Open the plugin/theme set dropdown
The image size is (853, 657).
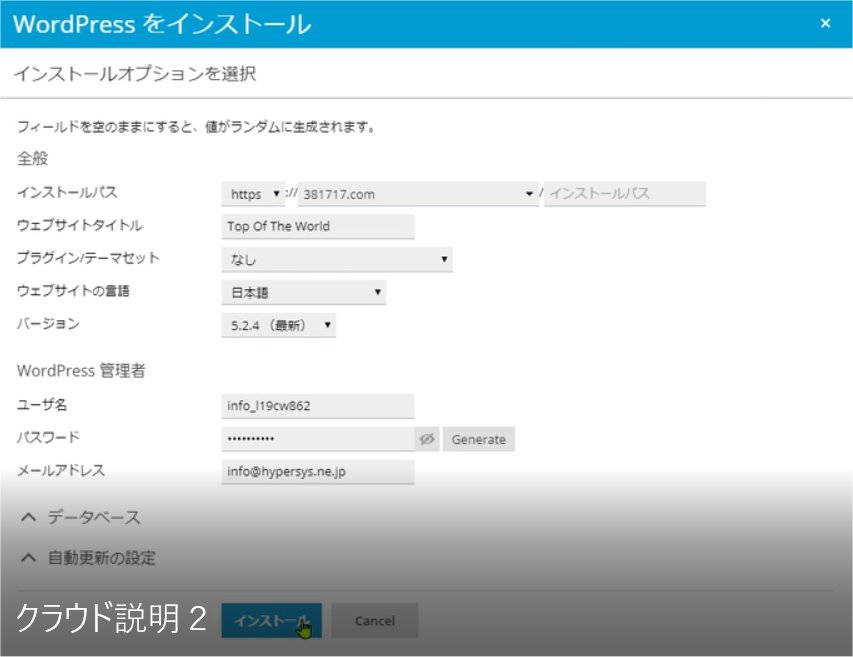pyautogui.click(x=337, y=259)
